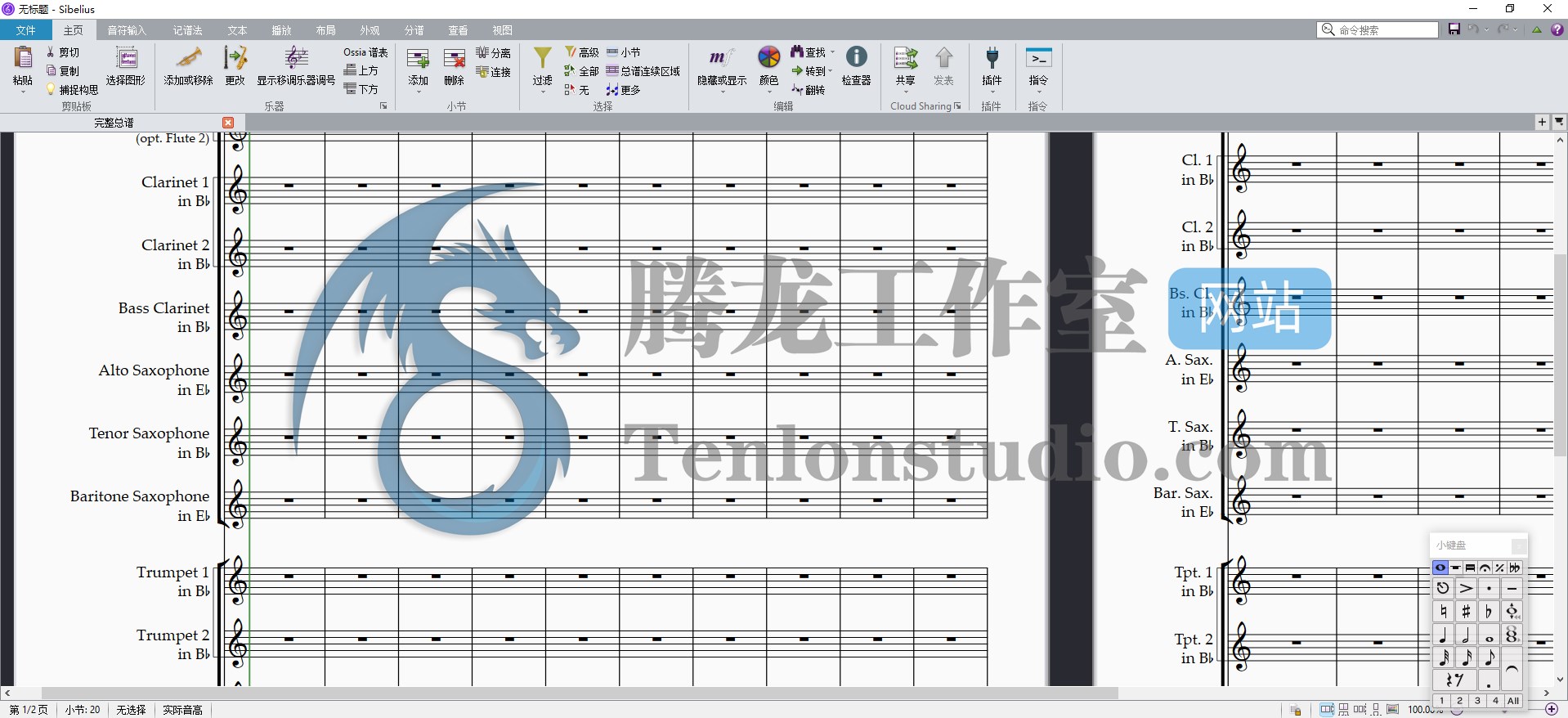
Task: Switch to Layout (布局) ribbon tab
Action: click(325, 30)
